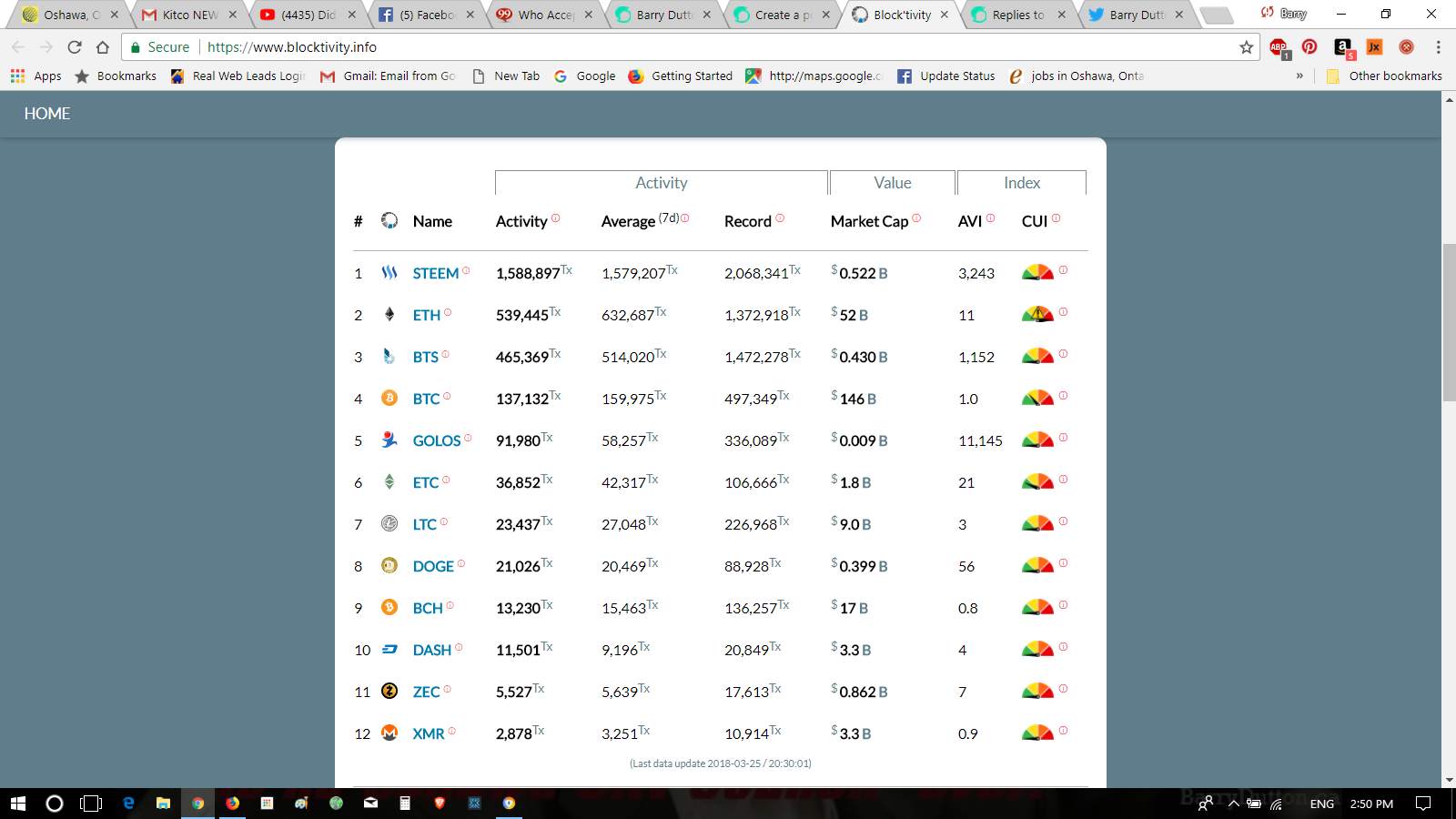Click the ETH coin logo icon
Viewport: 1456px width, 819px height.
[x=389, y=314]
